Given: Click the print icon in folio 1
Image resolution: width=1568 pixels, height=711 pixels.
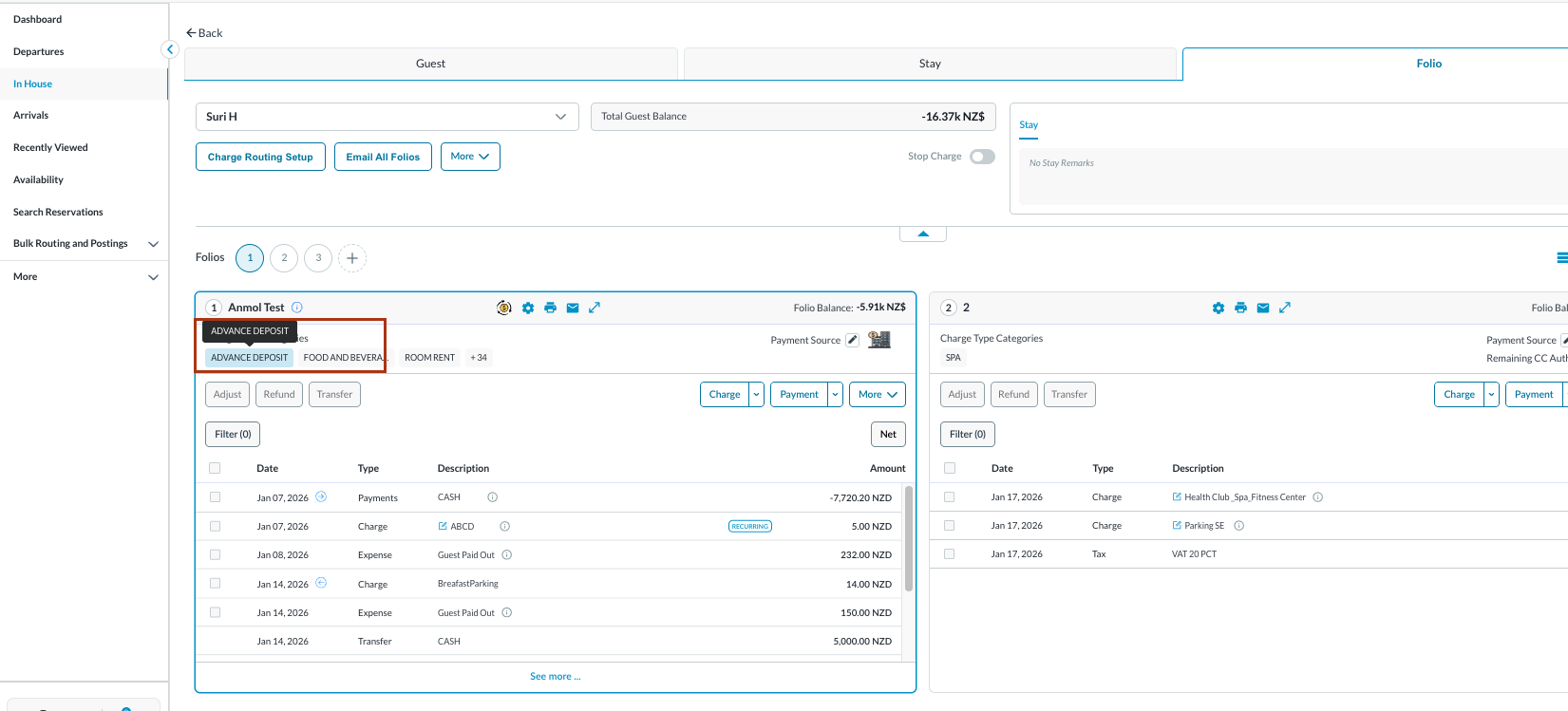Looking at the screenshot, I should (550, 308).
